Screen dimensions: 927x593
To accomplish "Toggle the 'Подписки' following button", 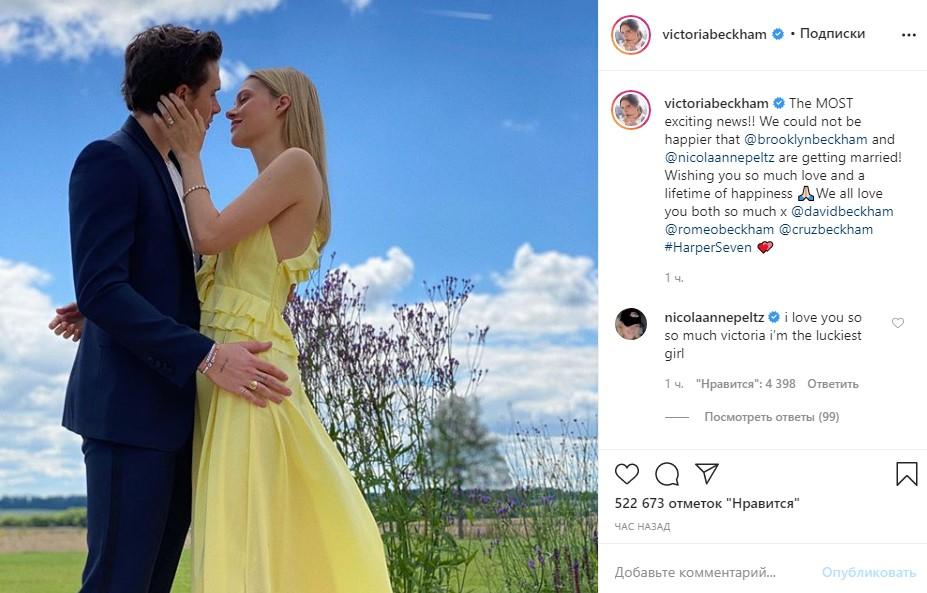I will click(832, 34).
